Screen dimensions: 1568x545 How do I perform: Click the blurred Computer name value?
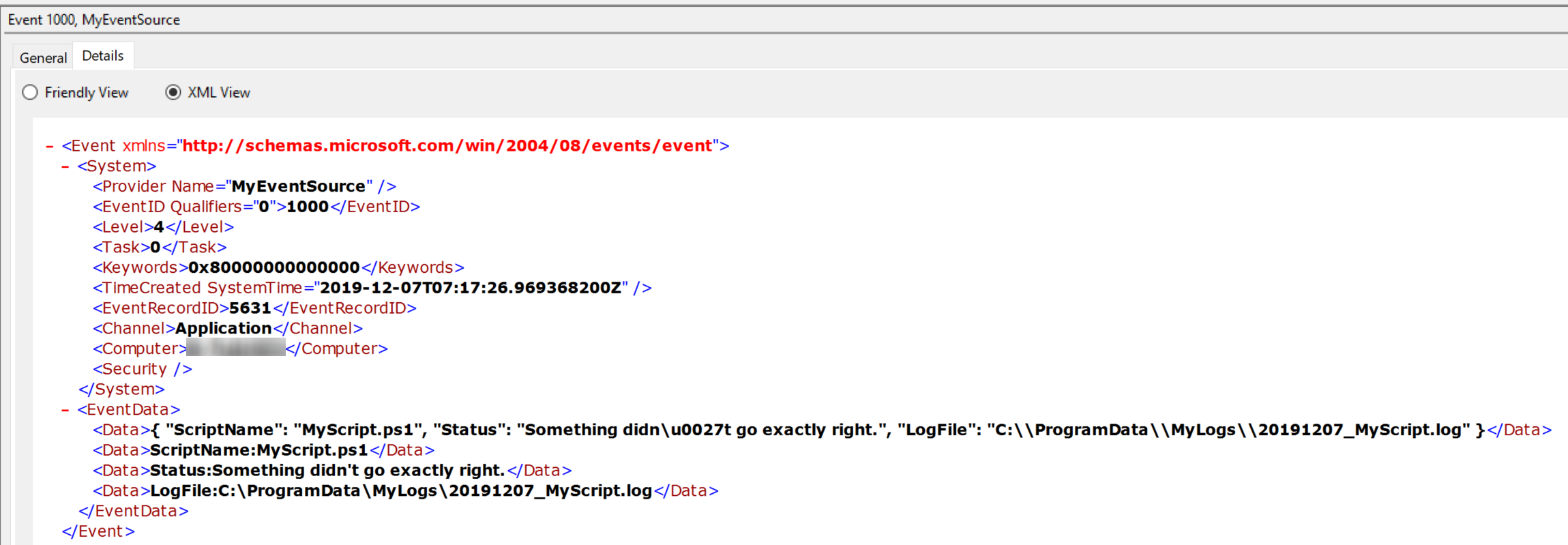pyautogui.click(x=236, y=349)
